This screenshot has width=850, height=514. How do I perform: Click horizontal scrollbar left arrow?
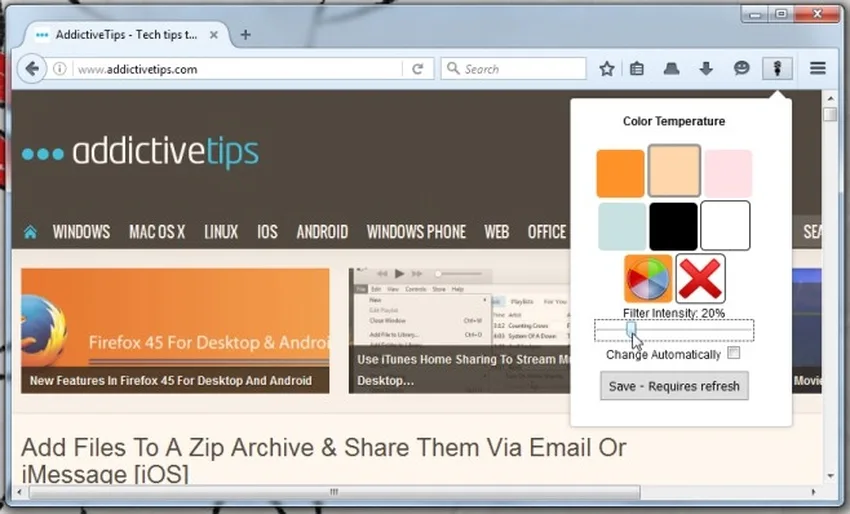20,492
